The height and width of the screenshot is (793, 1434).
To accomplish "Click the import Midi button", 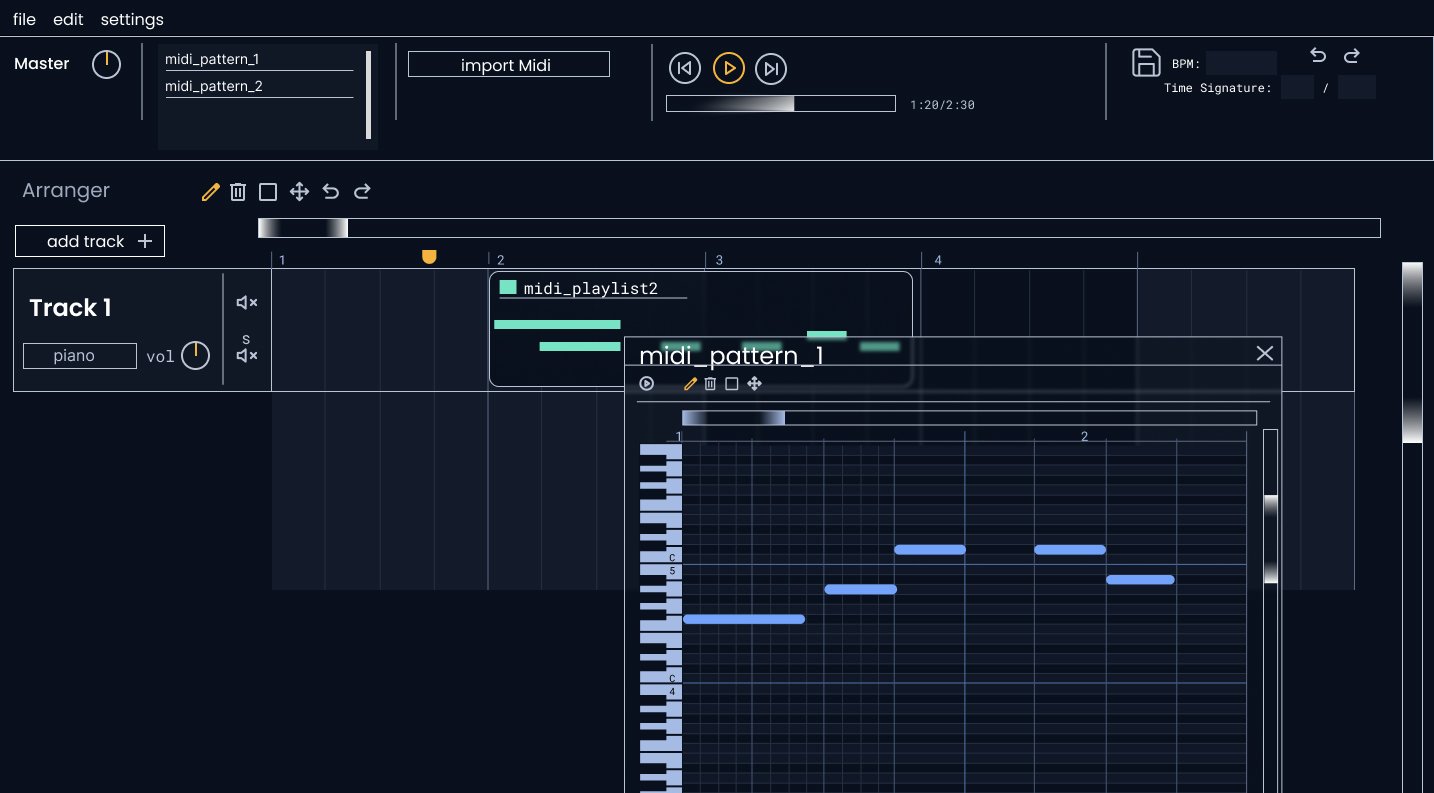I will [x=508, y=65].
